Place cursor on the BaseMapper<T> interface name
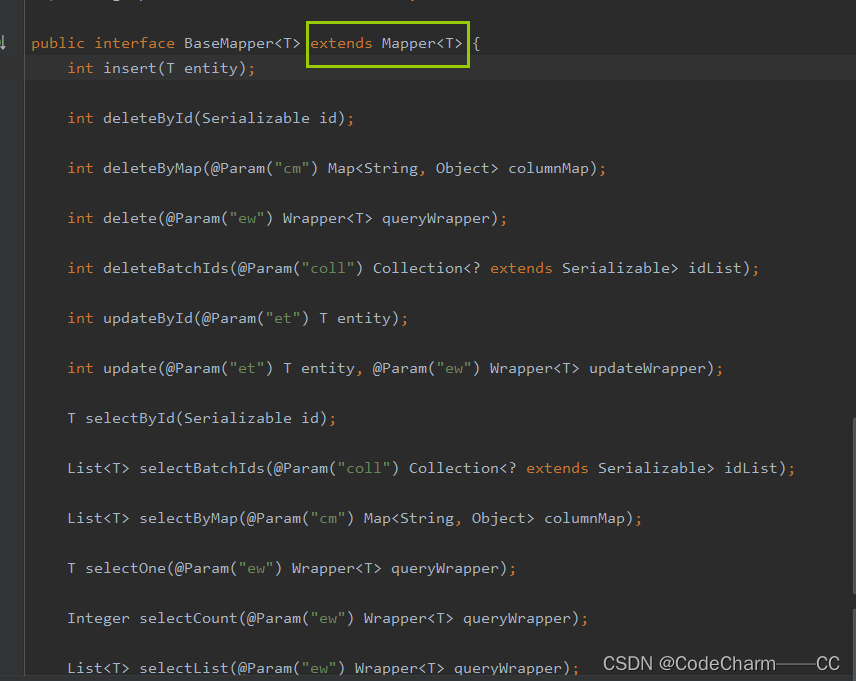 (242, 43)
